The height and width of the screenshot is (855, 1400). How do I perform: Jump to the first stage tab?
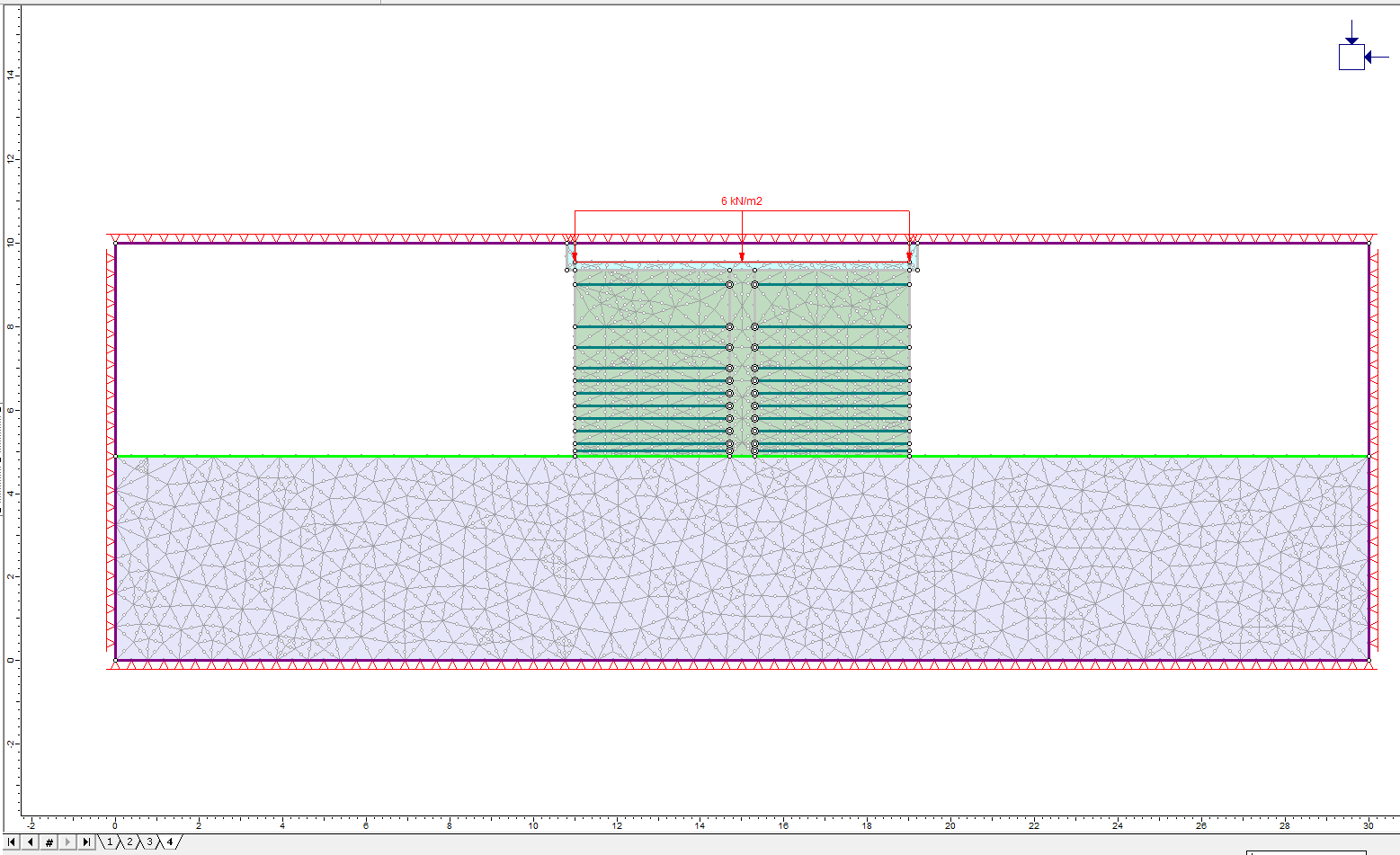(12, 842)
